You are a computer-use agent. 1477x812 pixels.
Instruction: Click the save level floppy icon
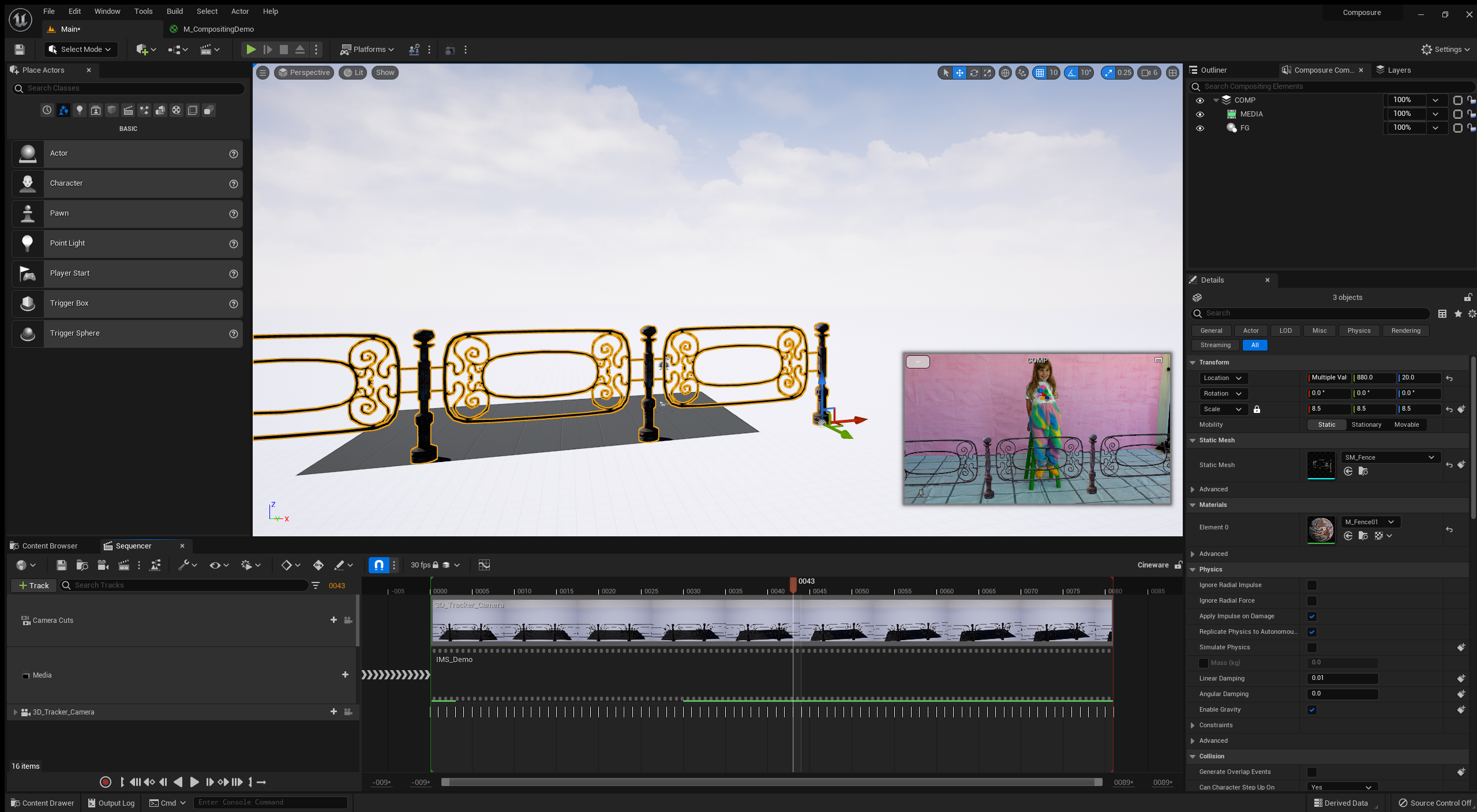pyautogui.click(x=20, y=50)
